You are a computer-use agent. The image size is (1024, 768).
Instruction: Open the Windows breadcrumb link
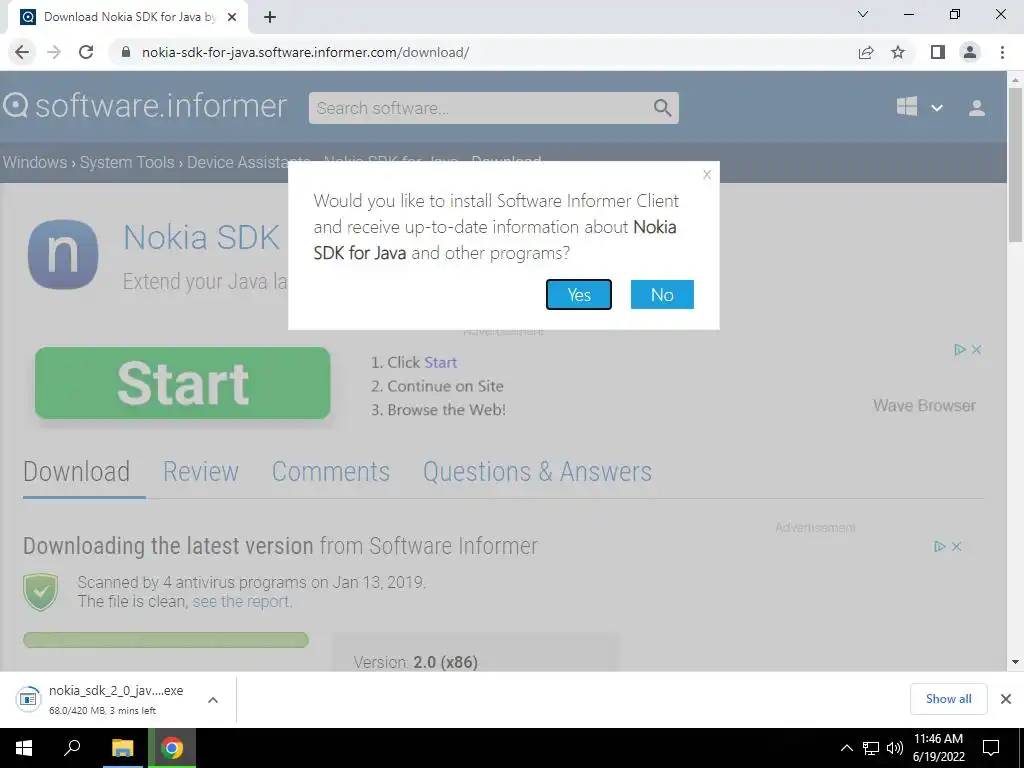pyautogui.click(x=35, y=162)
